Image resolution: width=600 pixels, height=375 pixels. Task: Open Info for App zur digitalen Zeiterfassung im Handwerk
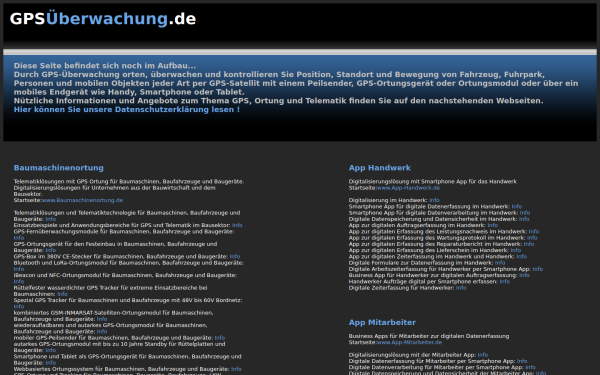(522, 257)
